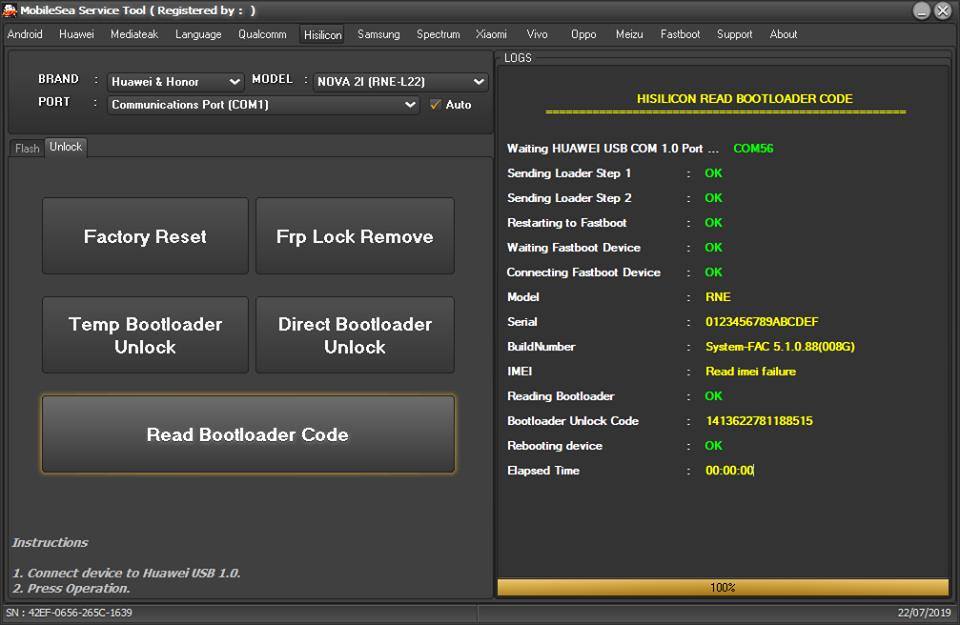Open the Android menu tab
The width and height of the screenshot is (960, 625).
tap(25, 34)
